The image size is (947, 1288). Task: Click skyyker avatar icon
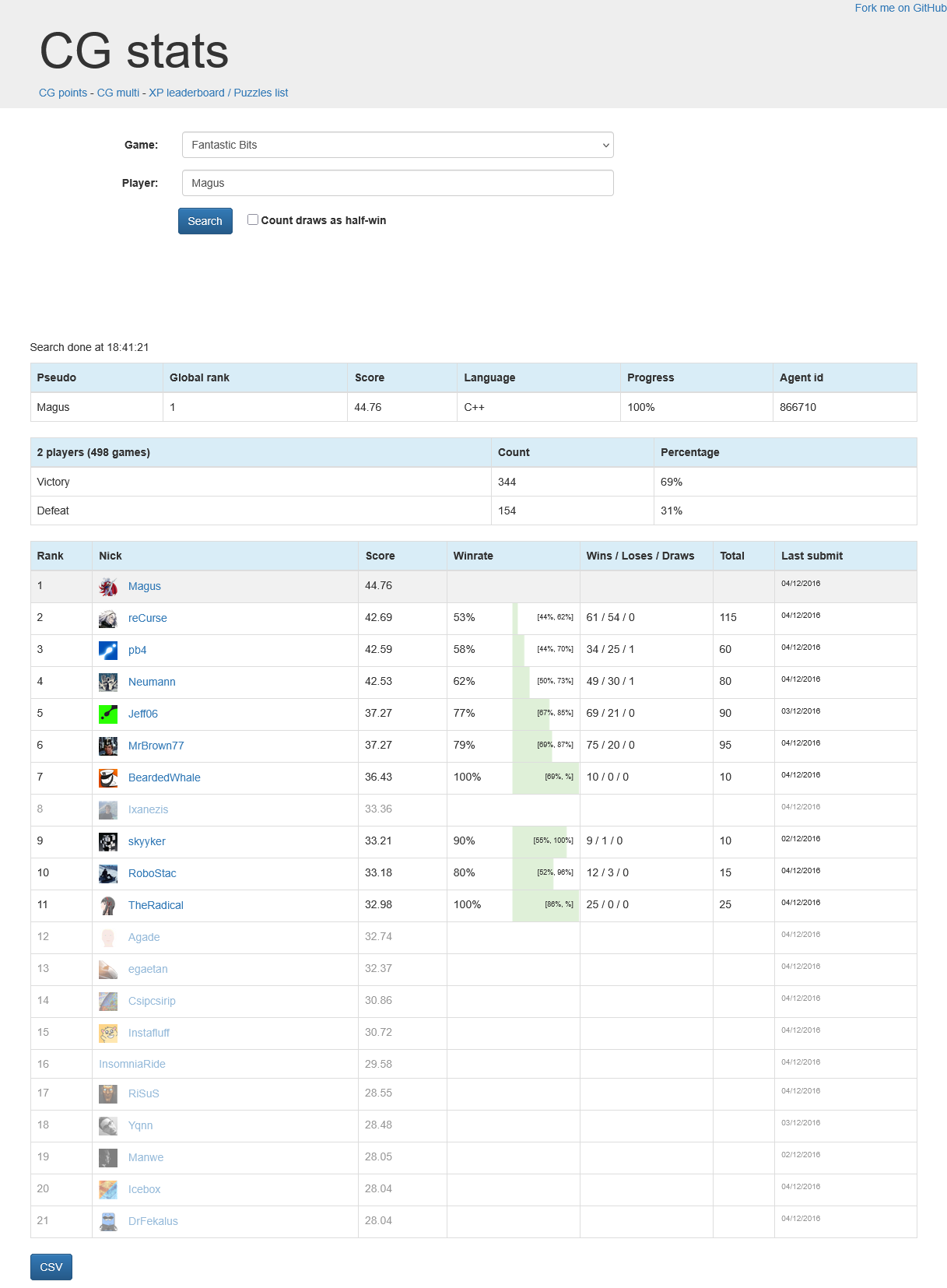click(108, 842)
